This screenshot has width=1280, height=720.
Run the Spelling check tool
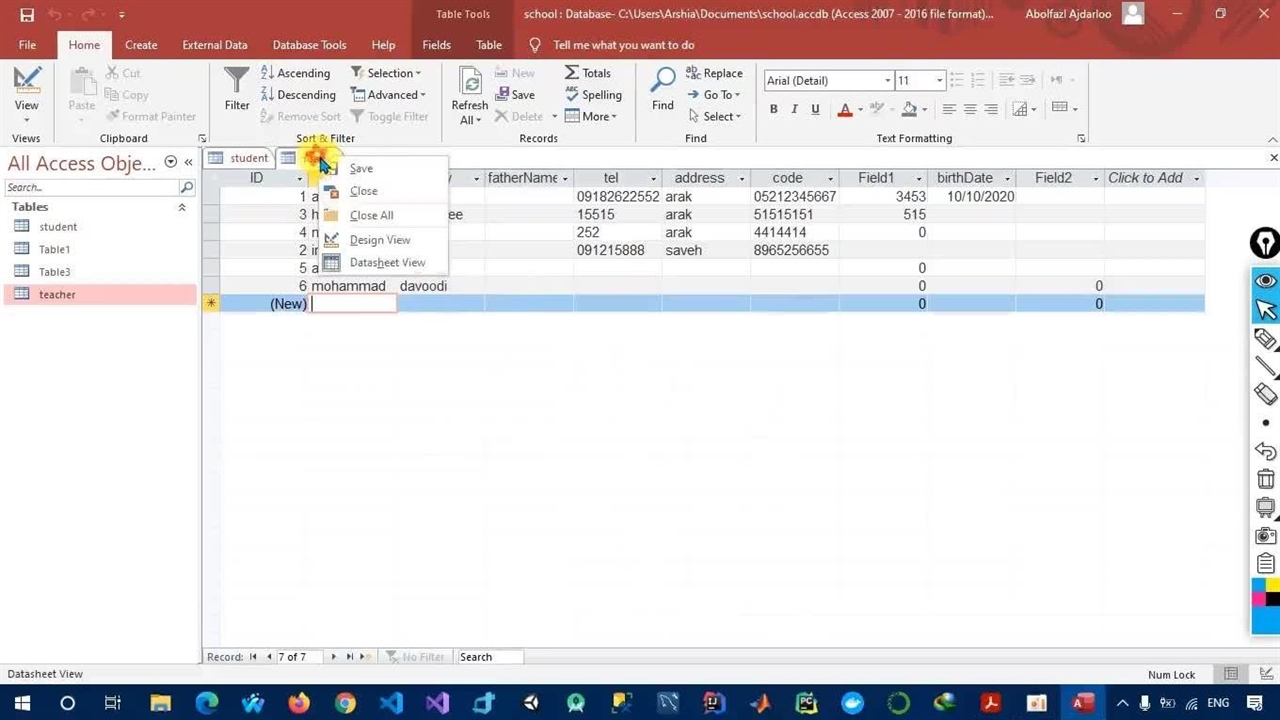tap(593, 95)
